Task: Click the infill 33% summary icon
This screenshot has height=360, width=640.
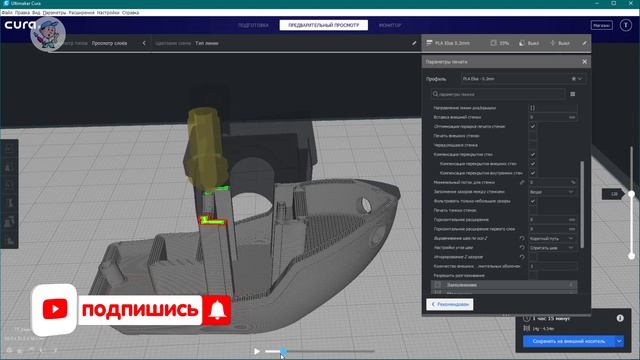Action: pos(493,43)
